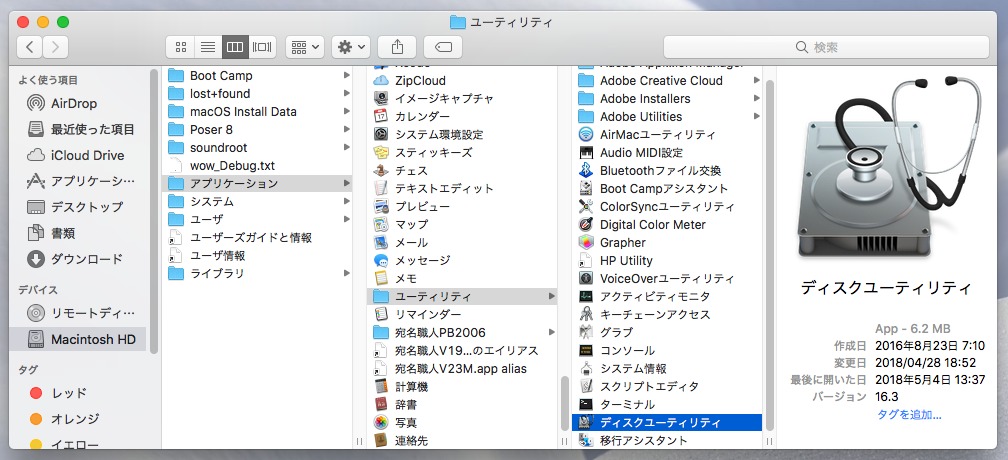
Task: Open the arrange-by grouping dropdown
Action: (x=305, y=47)
